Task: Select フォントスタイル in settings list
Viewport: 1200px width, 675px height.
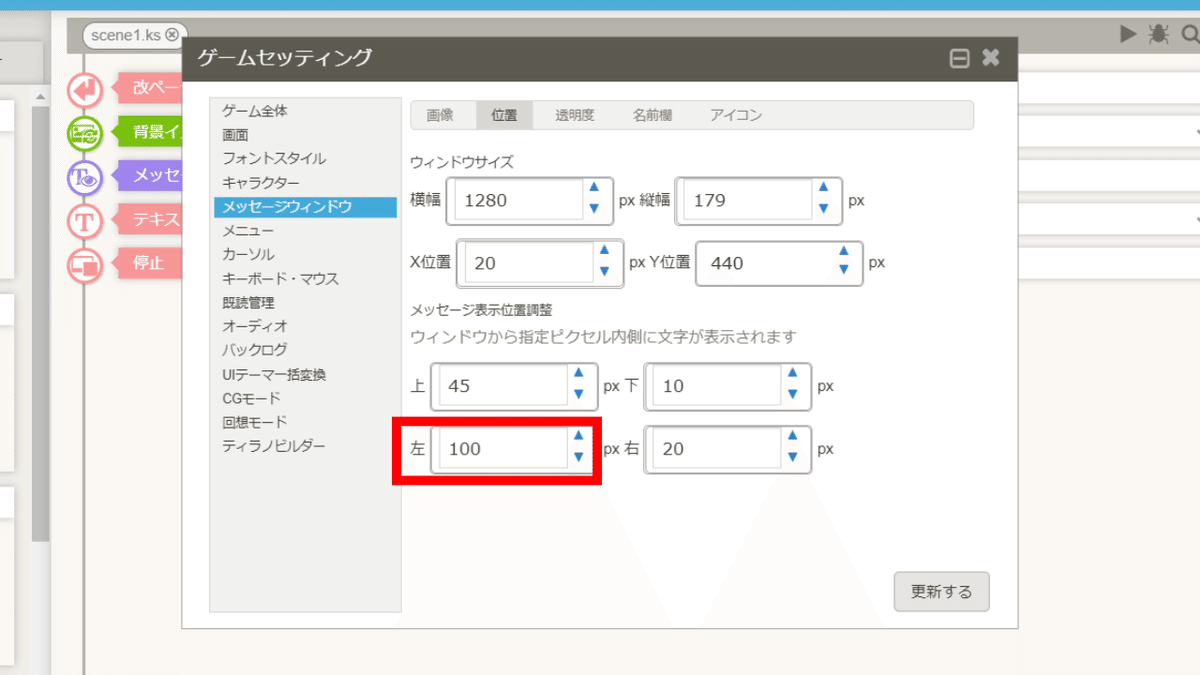Action: [274, 159]
